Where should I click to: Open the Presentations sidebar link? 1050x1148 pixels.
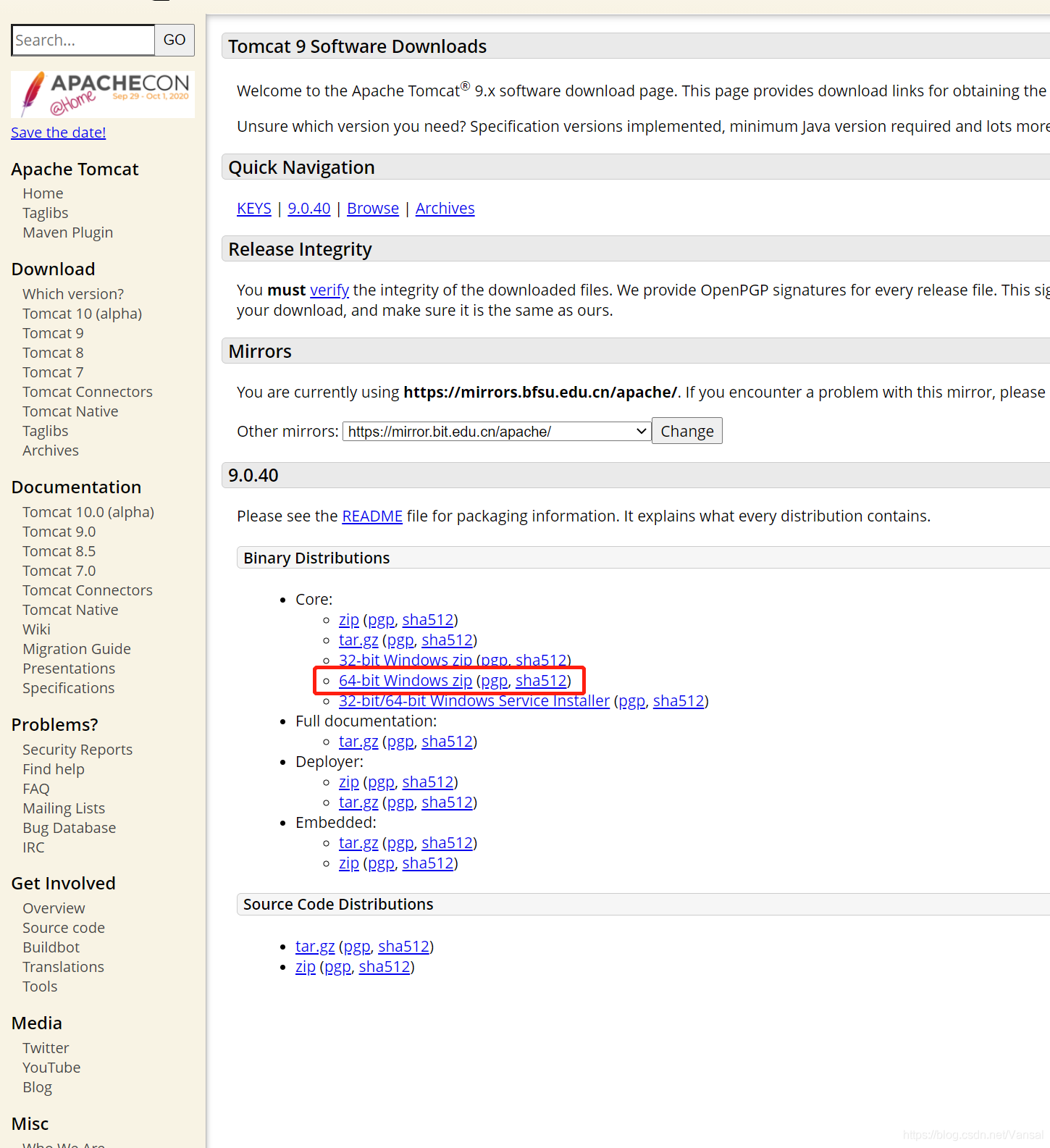pyautogui.click(x=69, y=669)
